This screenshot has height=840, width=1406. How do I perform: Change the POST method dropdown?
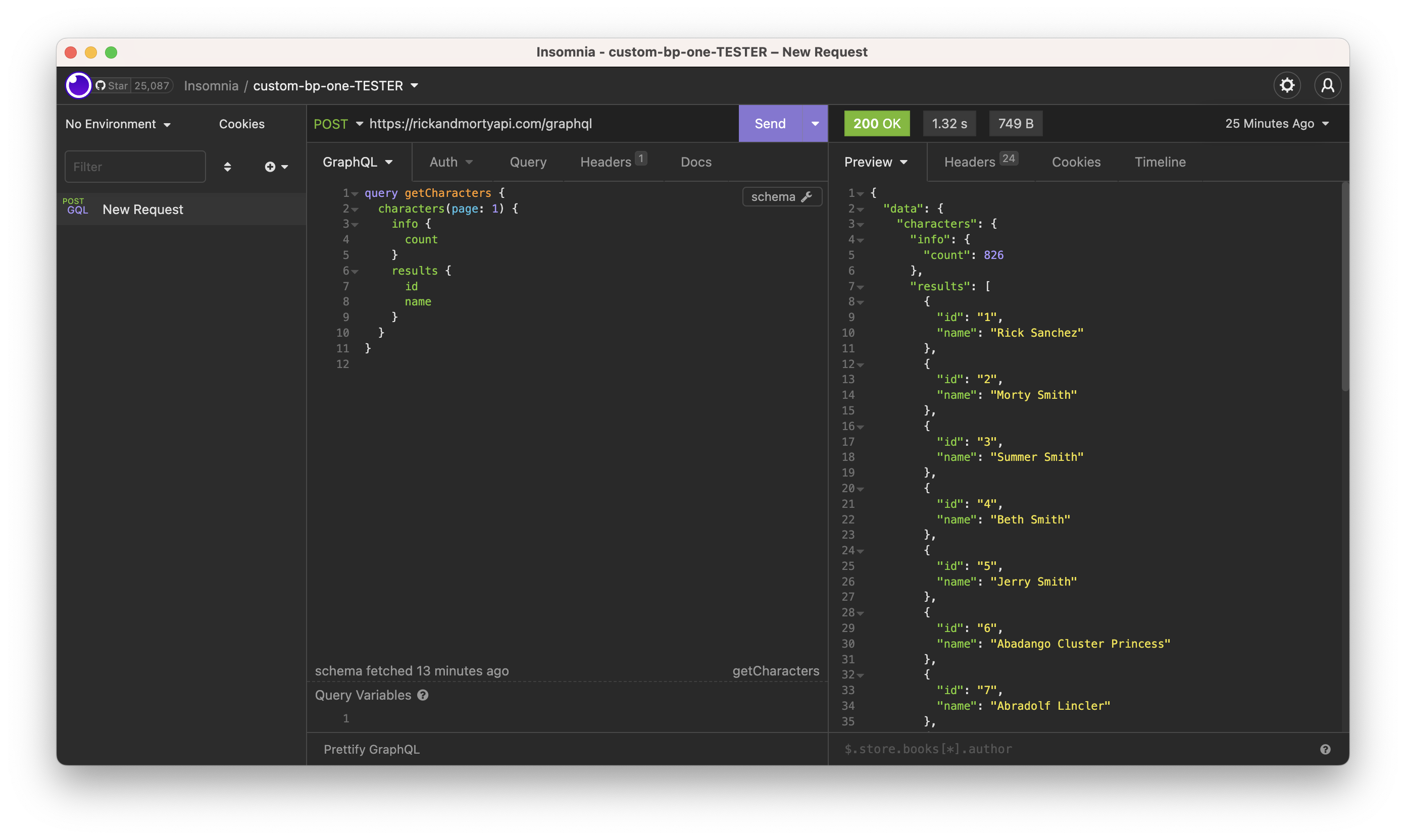point(338,124)
